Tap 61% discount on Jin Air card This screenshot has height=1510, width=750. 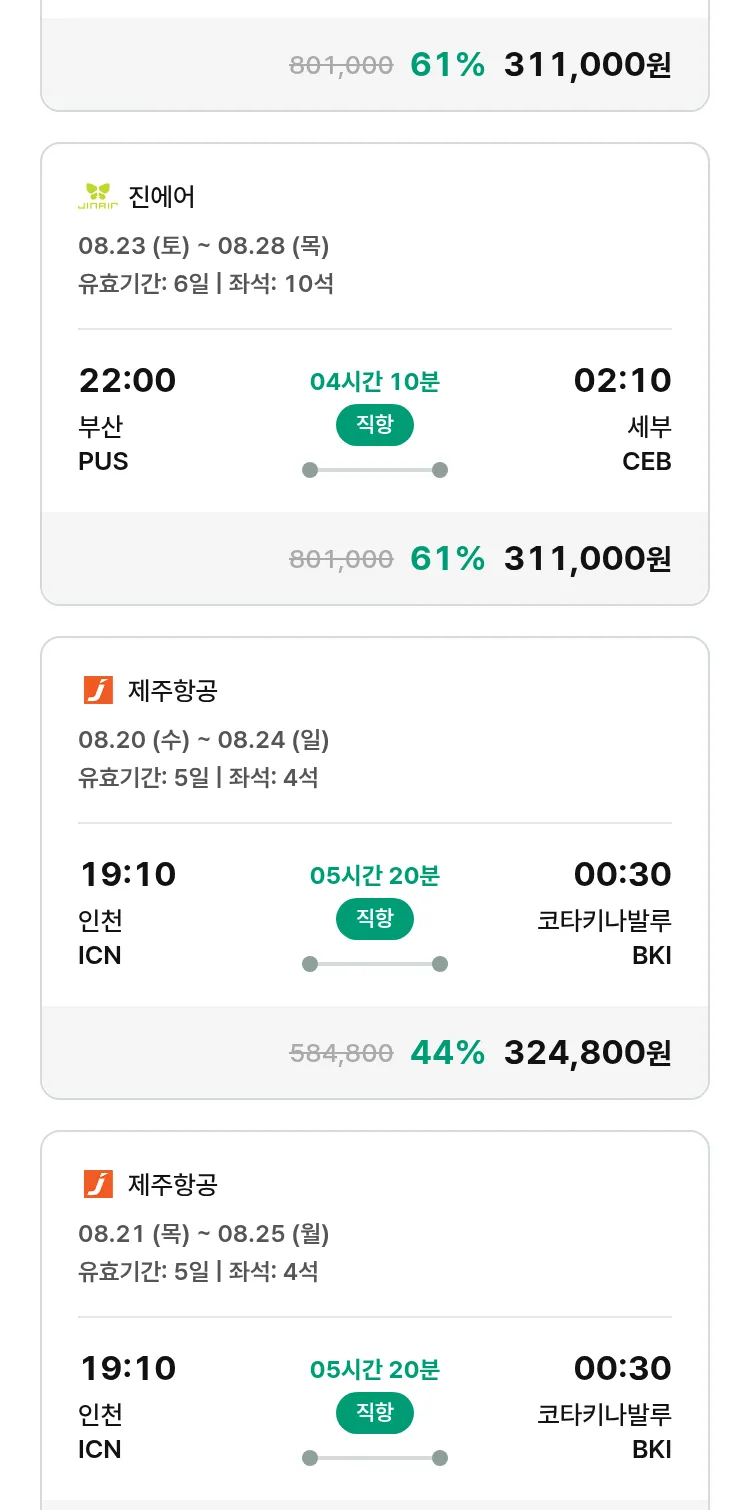[447, 558]
